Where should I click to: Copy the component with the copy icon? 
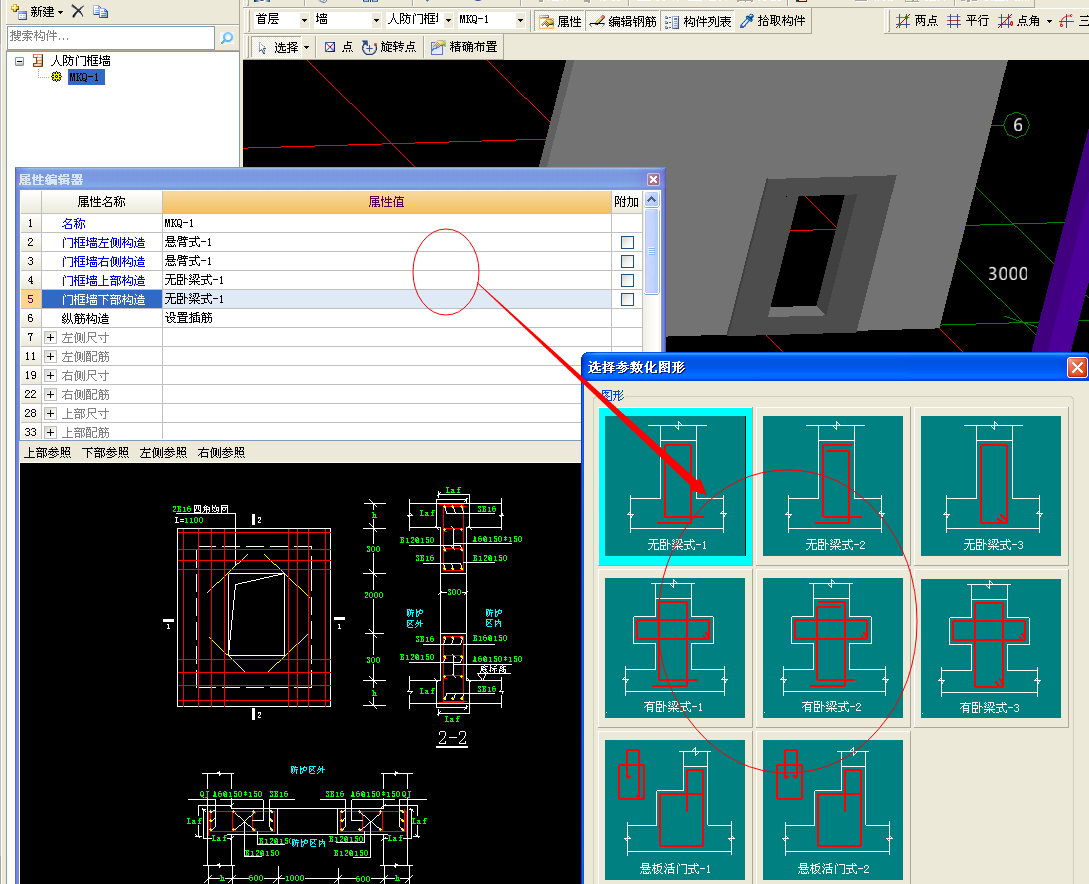pyautogui.click(x=101, y=11)
